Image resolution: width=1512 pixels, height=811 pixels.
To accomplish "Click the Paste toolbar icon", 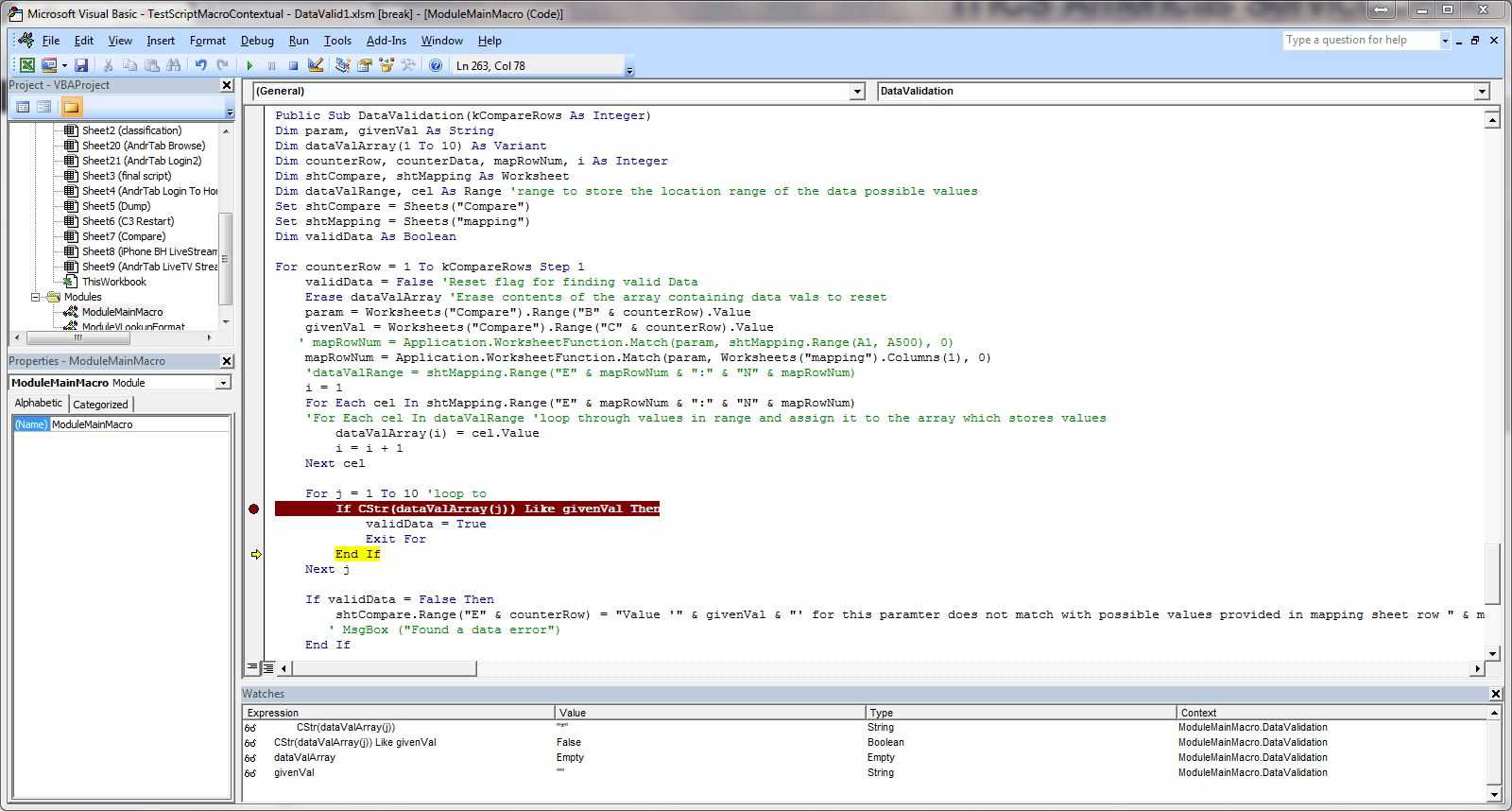I will (151, 65).
